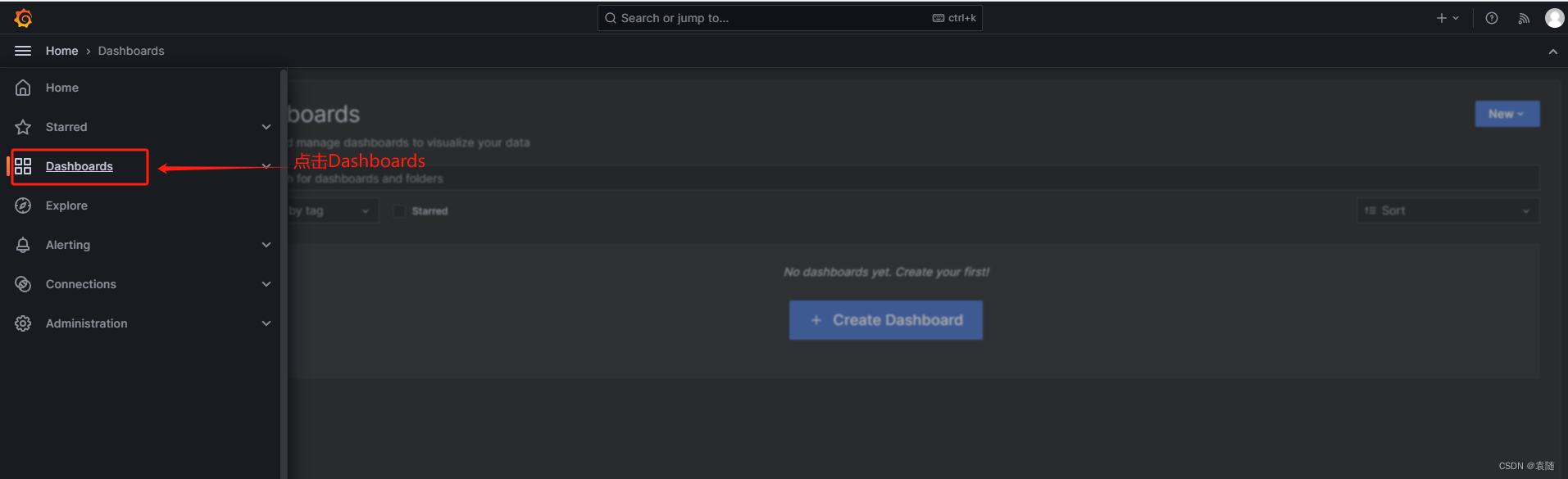This screenshot has width=1568, height=479.
Task: Toggle the hamburger menu icon
Action: point(23,51)
